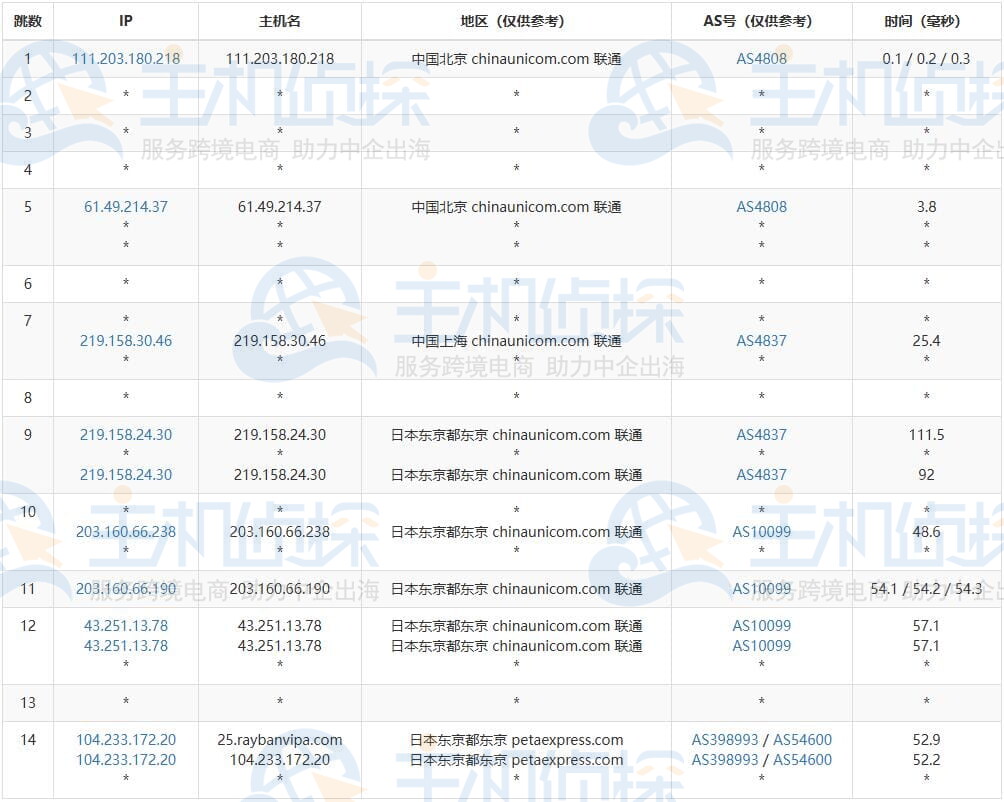Image resolution: width=1004 pixels, height=802 pixels.
Task: Click the 61.49.214.37 IP link at hop 5
Action: coord(125,208)
